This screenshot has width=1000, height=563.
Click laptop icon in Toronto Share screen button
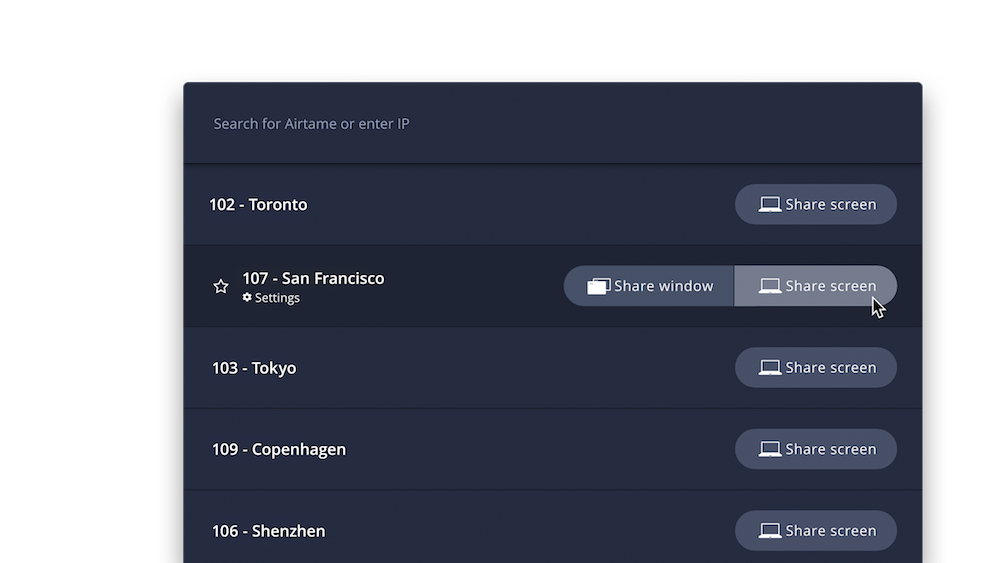(770, 204)
